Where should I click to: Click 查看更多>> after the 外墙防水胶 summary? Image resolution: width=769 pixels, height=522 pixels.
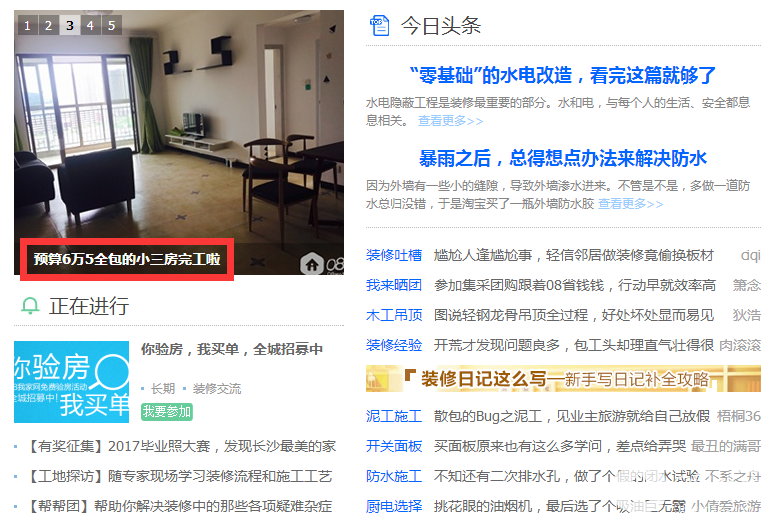[630, 204]
